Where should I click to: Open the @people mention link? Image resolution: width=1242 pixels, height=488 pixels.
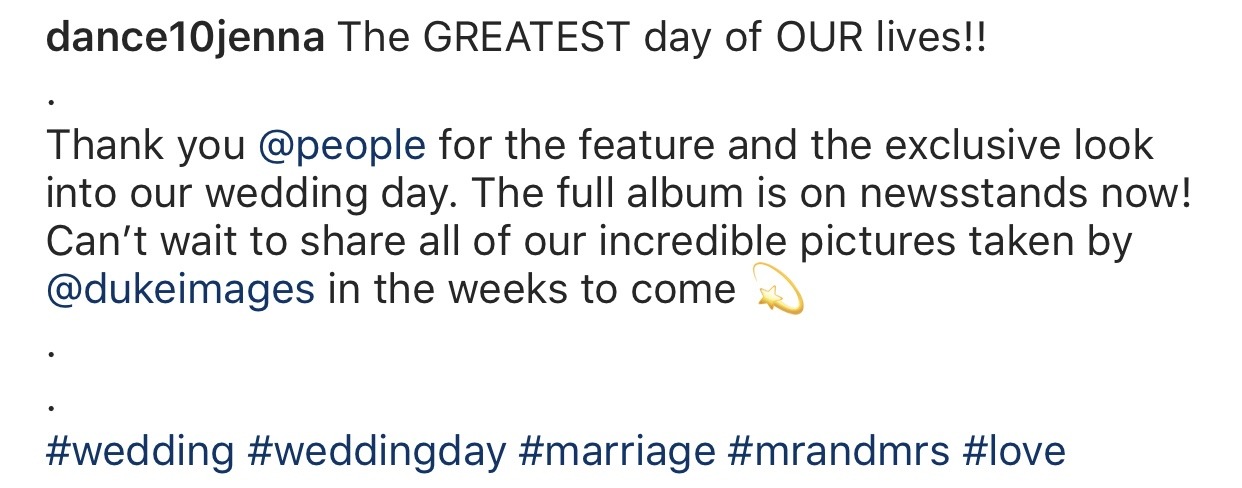pyautogui.click(x=342, y=148)
